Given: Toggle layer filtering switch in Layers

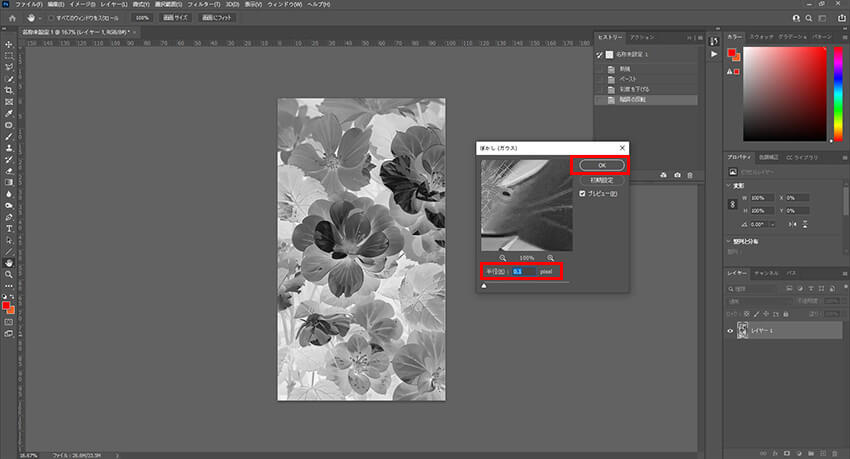Looking at the screenshot, I should (x=845, y=287).
